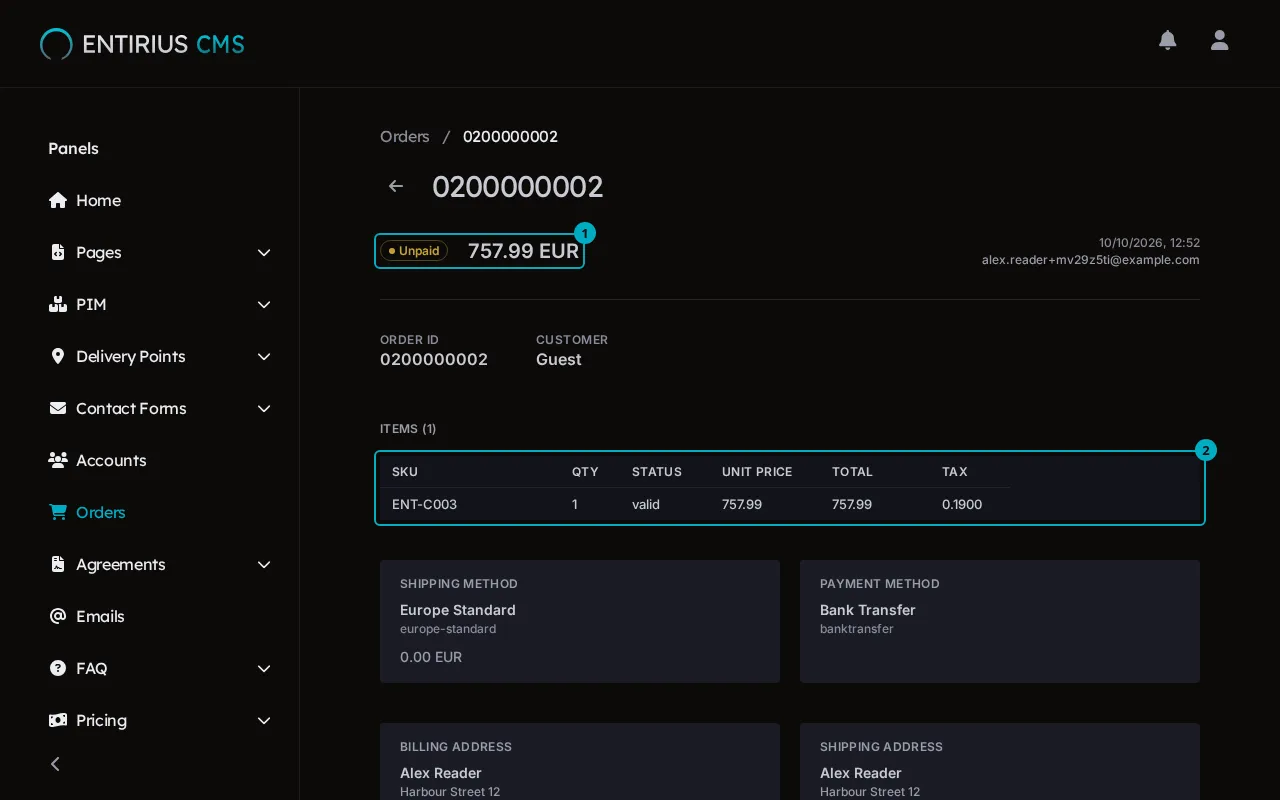This screenshot has width=1280, height=800.
Task: Open Accounts in the sidebar
Action: click(x=111, y=460)
